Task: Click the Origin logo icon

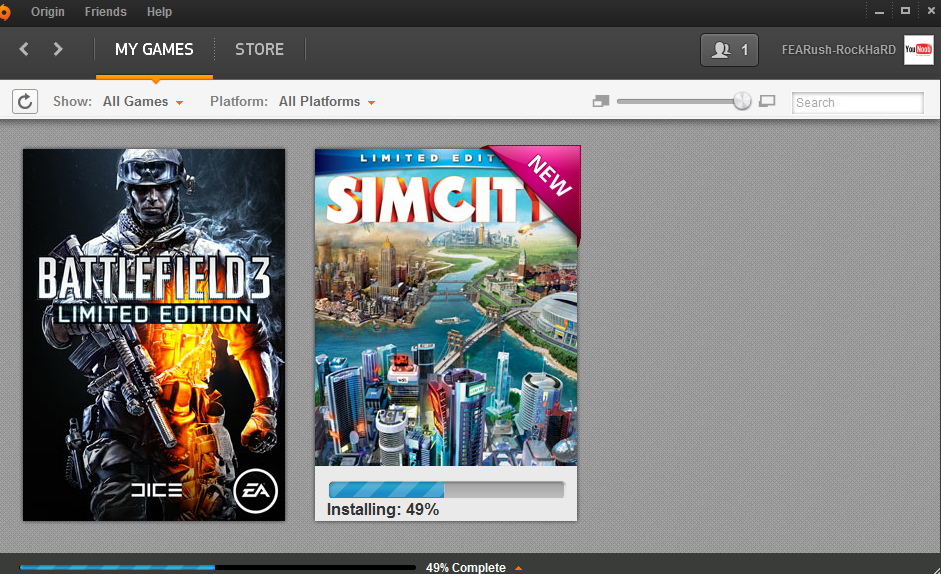Action: tap(5, 12)
